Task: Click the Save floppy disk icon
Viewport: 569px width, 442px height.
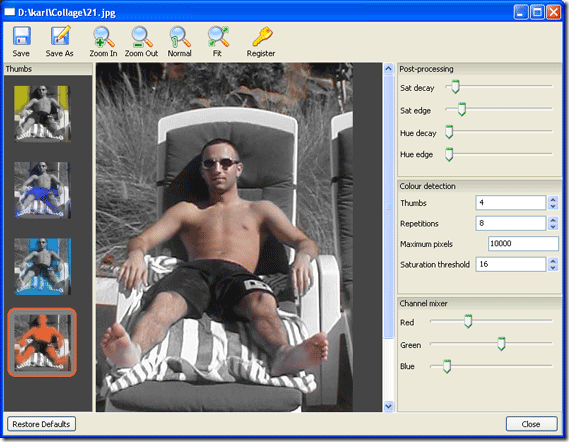Action: (x=21, y=36)
